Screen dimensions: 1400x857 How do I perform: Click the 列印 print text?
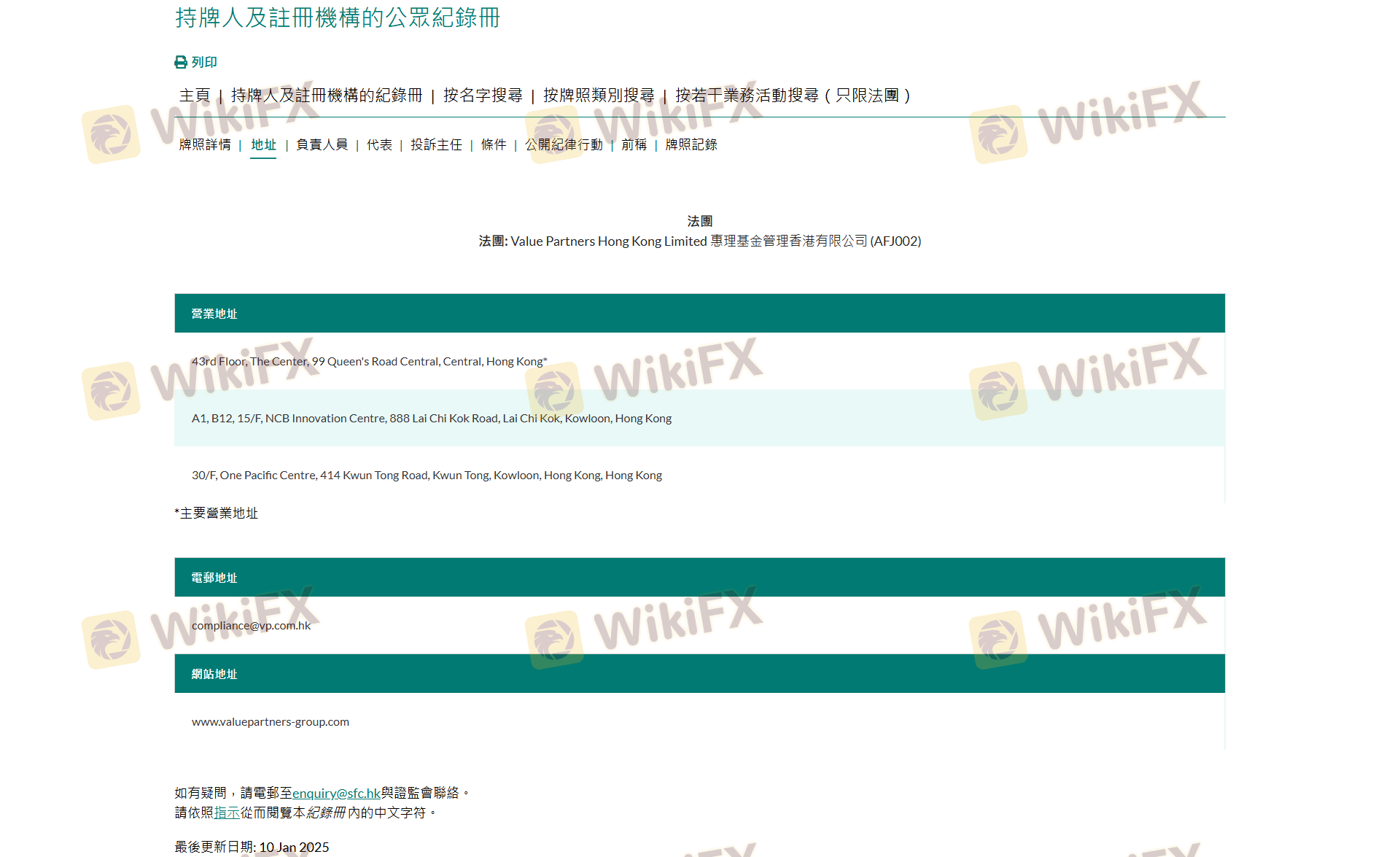click(x=204, y=63)
